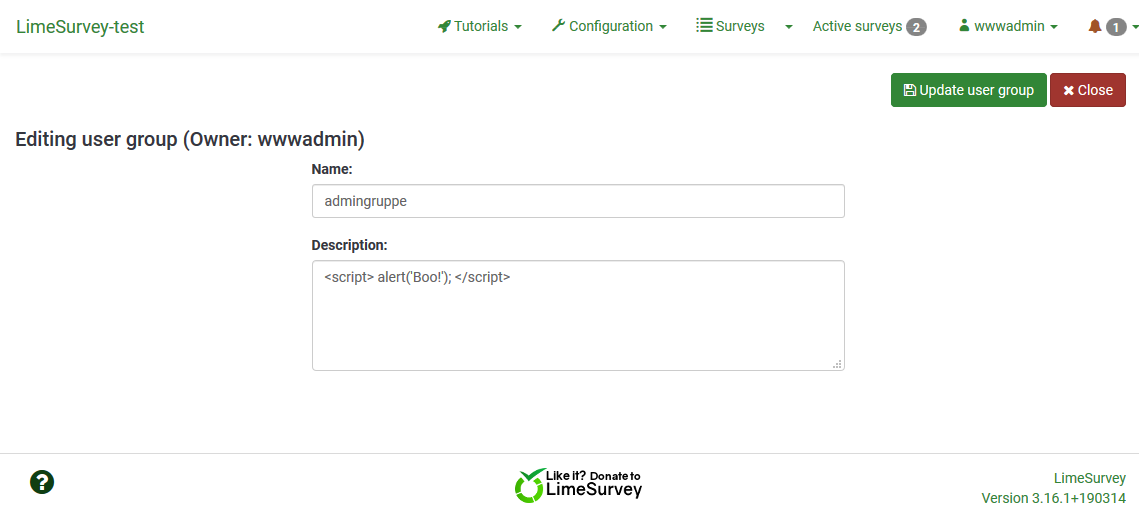Click the Tutorials rocket icon

tap(444, 27)
